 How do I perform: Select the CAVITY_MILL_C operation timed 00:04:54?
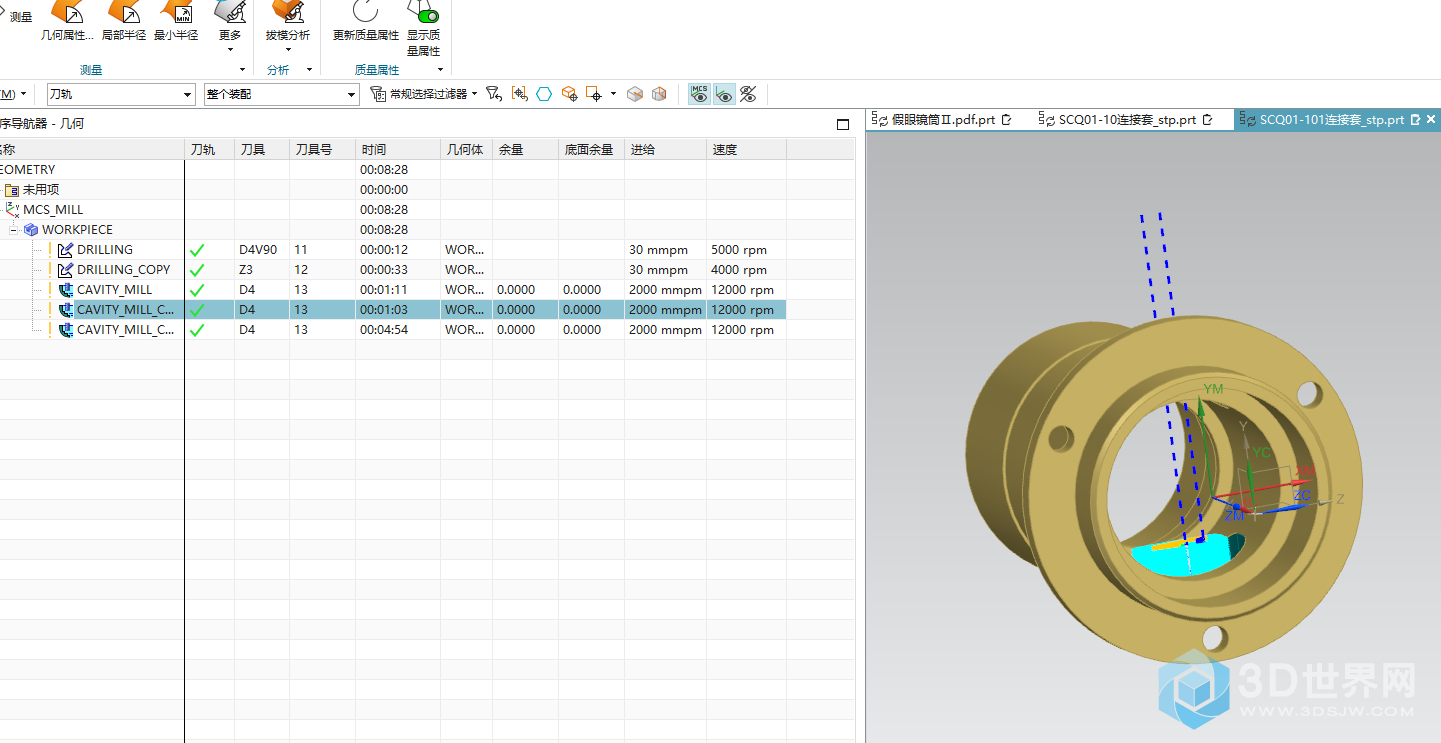[x=125, y=329]
